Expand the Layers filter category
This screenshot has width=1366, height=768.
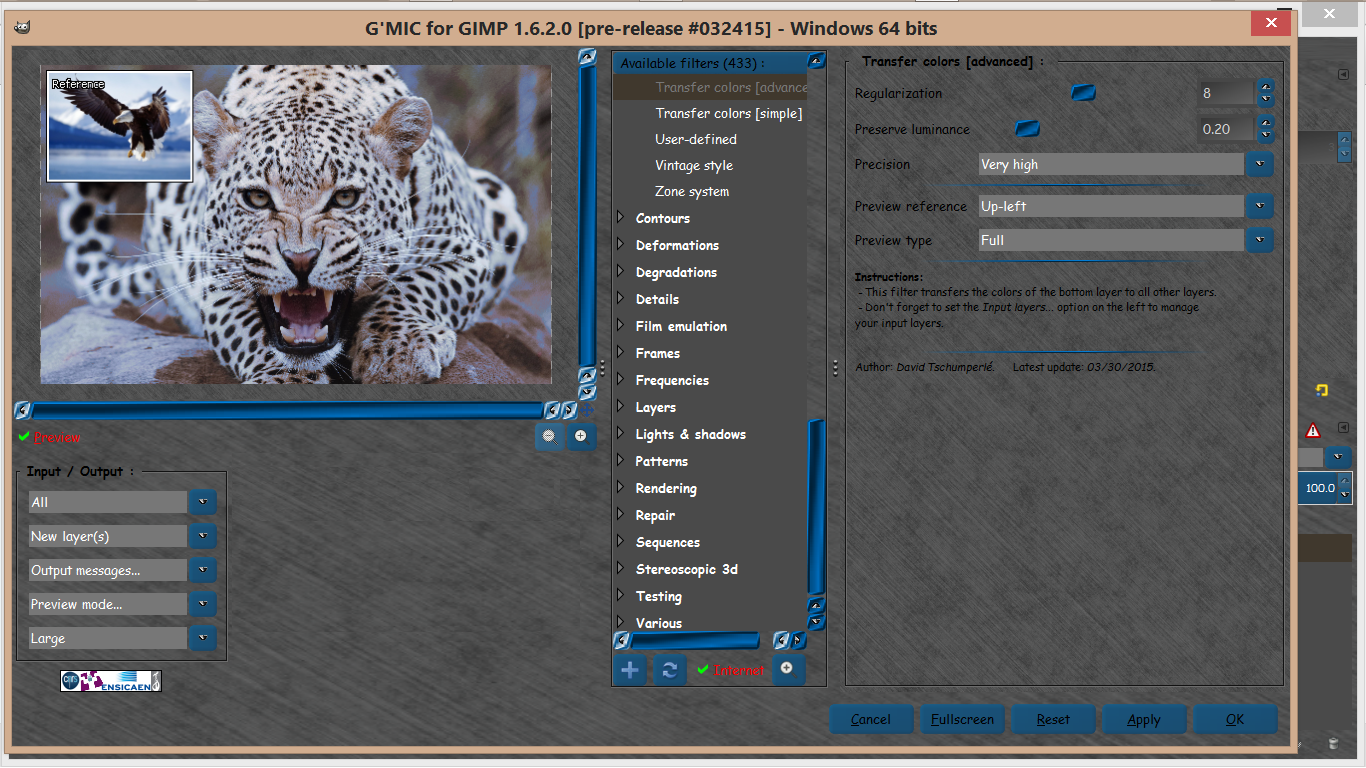[x=621, y=407]
